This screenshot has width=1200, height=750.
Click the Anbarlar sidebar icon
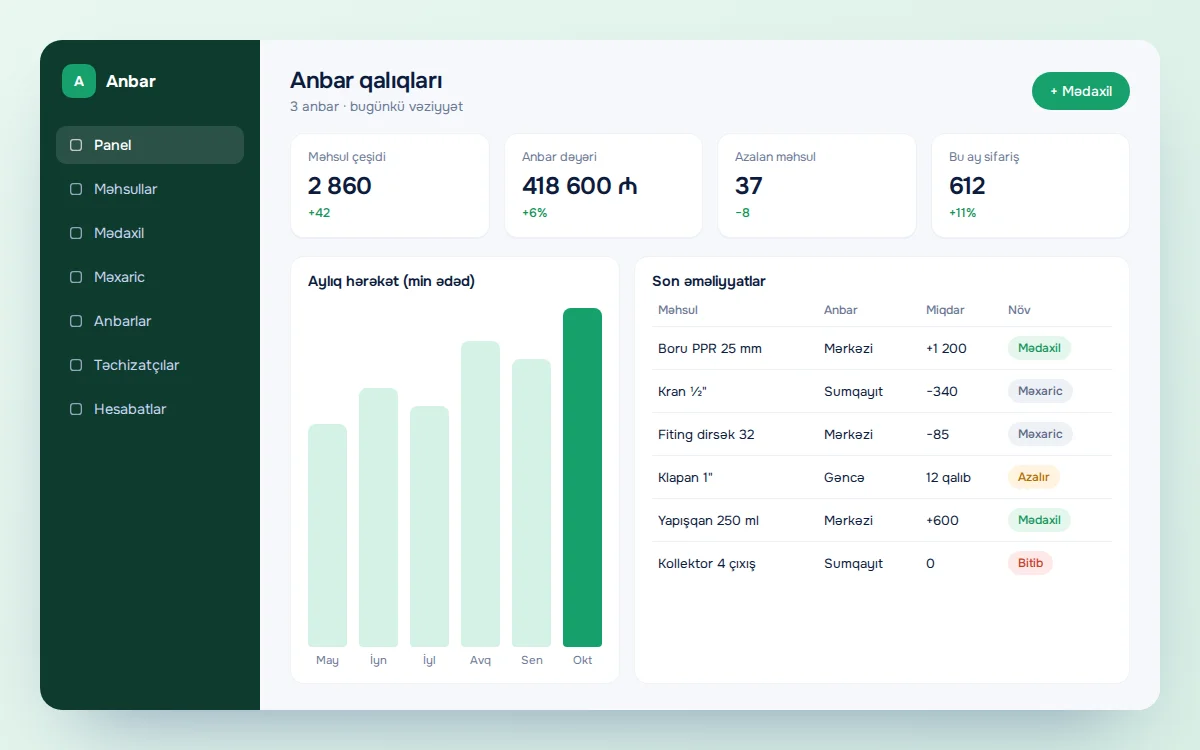pyautogui.click(x=76, y=321)
